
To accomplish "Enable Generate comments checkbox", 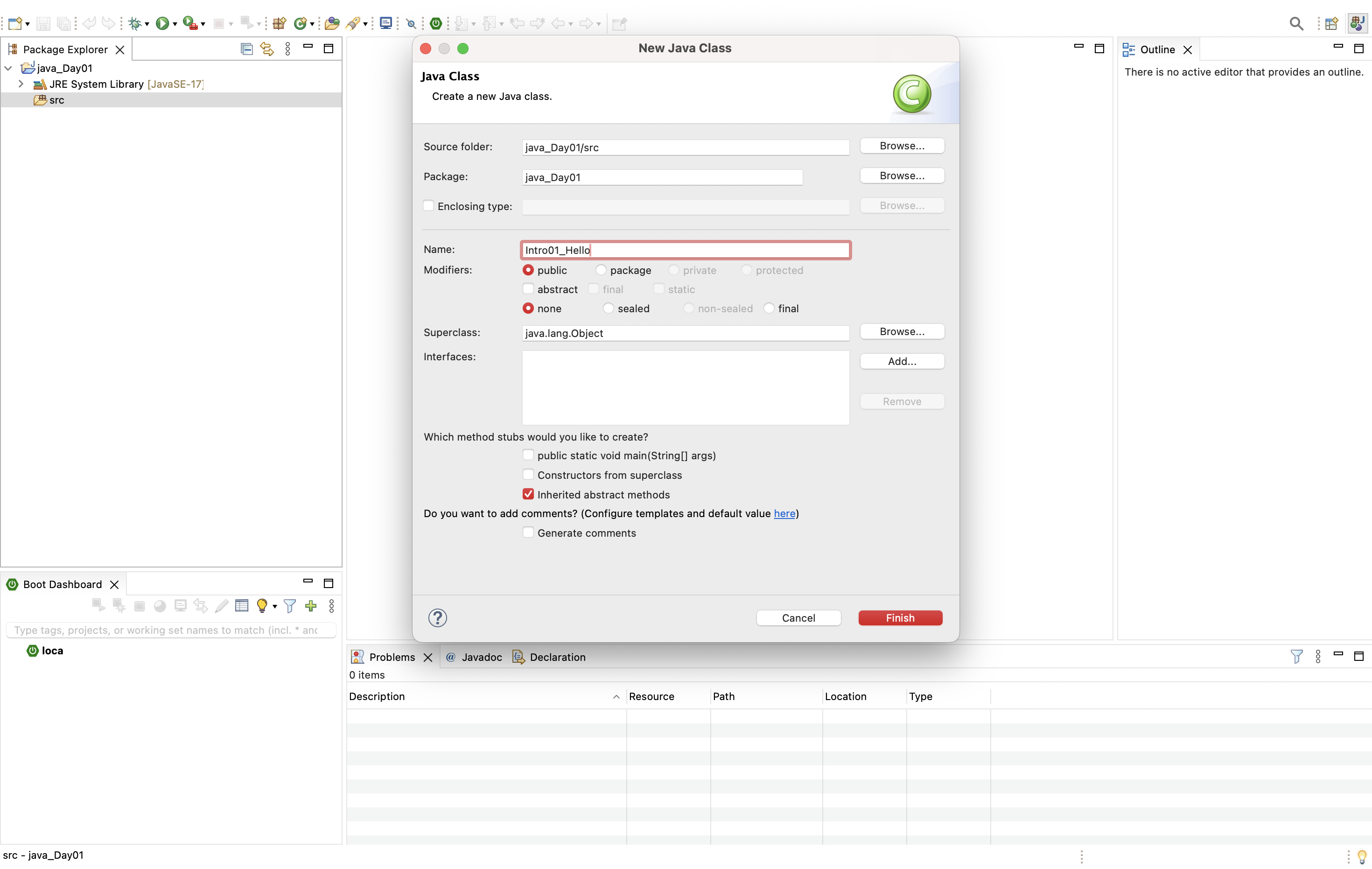I will pyautogui.click(x=528, y=533).
